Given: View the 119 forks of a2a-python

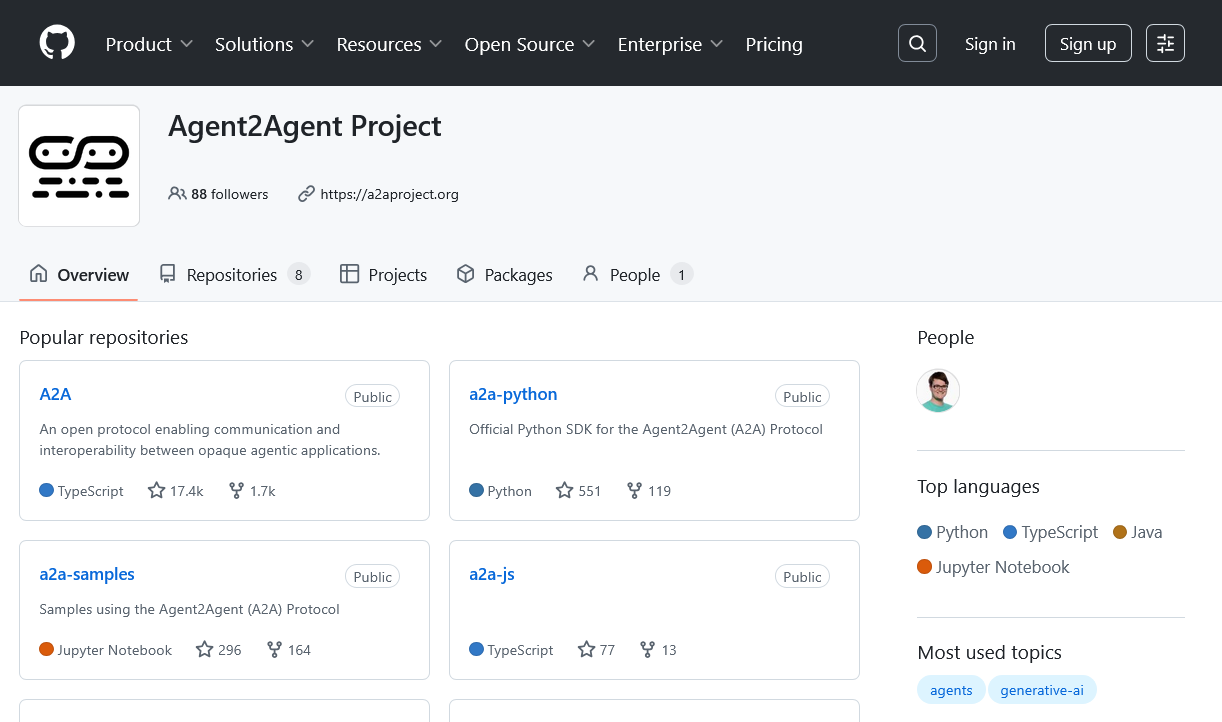Looking at the screenshot, I should [x=648, y=491].
